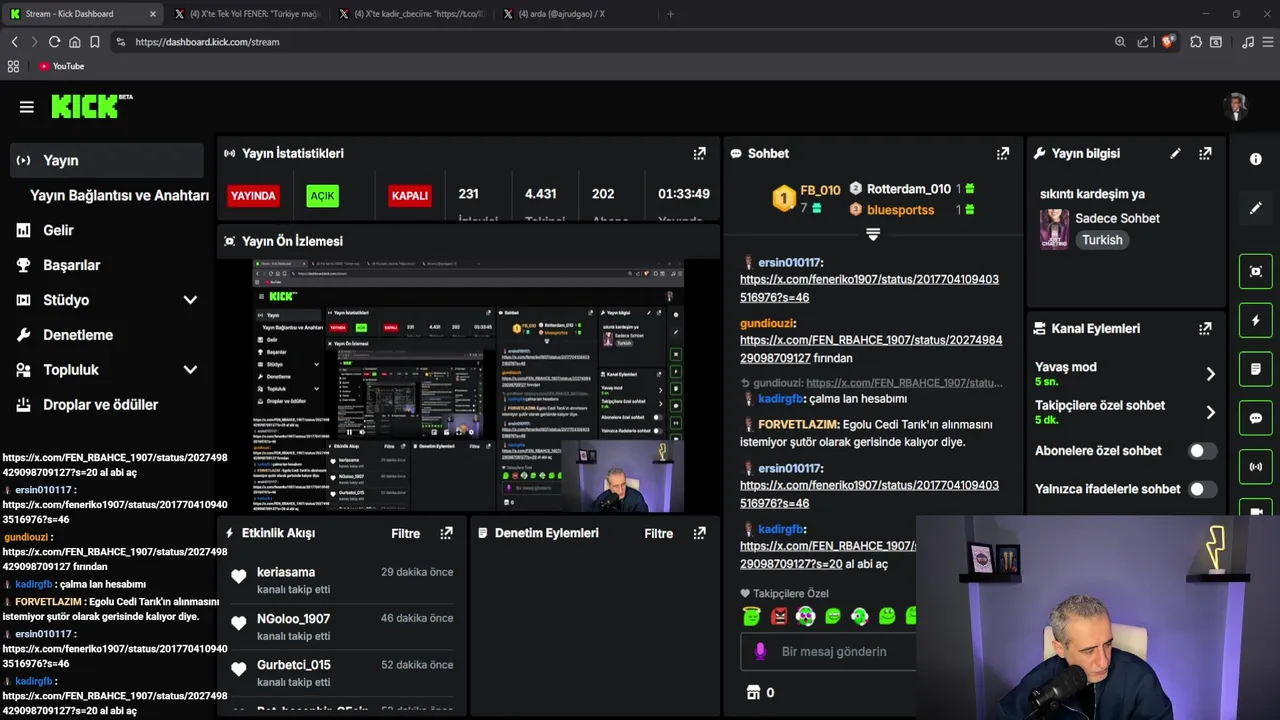
Task: Pop out the Denetim Eylemleri panel
Action: coord(700,533)
